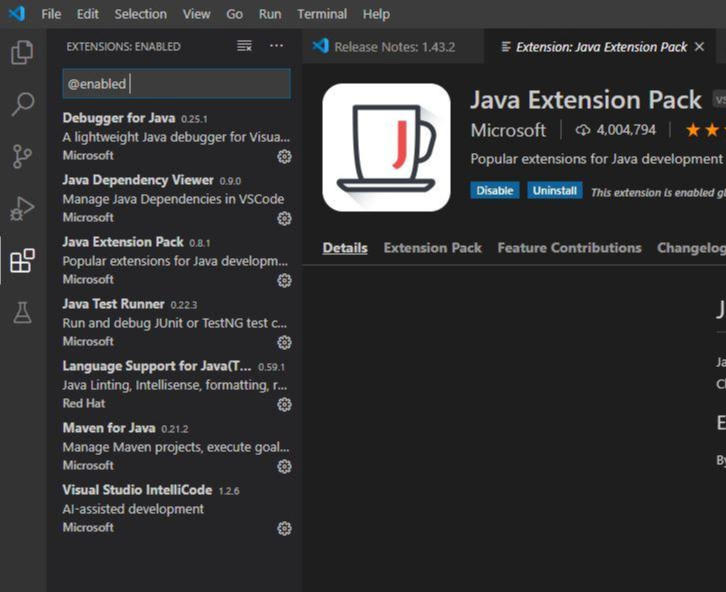Select Debugger for Java extension
The width and height of the screenshot is (726, 592).
pyautogui.click(x=176, y=137)
